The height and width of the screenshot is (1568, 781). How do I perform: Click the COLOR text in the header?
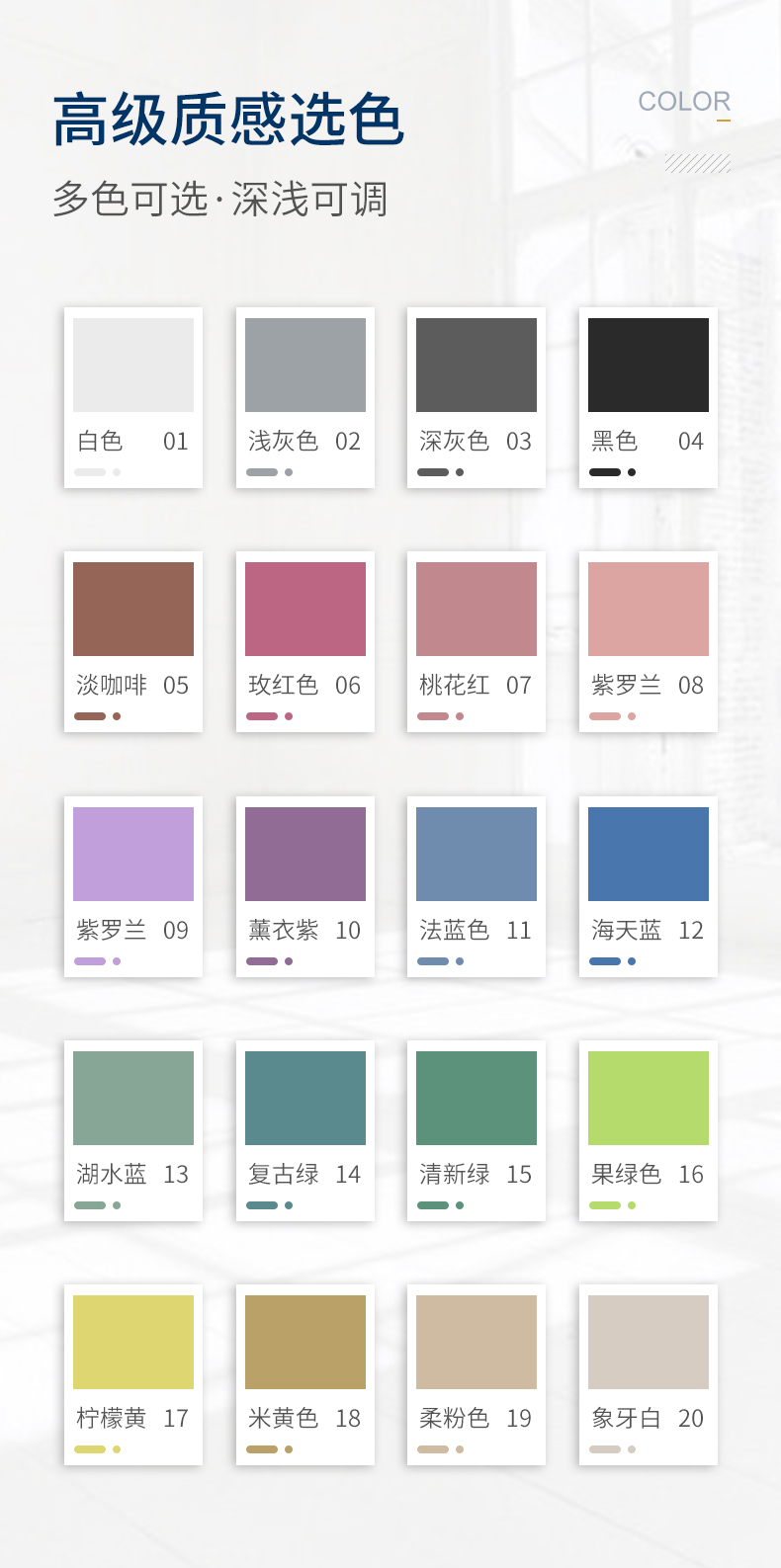click(x=684, y=102)
